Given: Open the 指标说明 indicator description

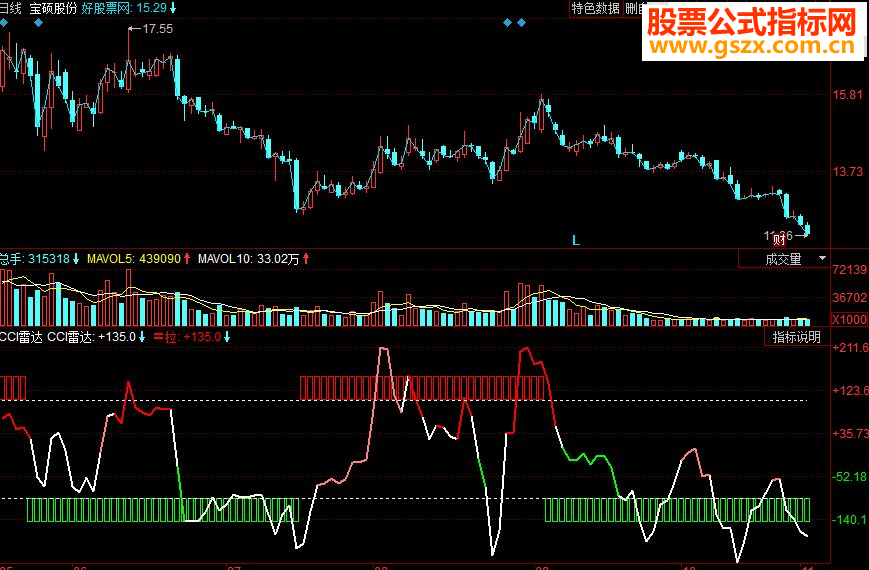Looking at the screenshot, I should [x=796, y=337].
